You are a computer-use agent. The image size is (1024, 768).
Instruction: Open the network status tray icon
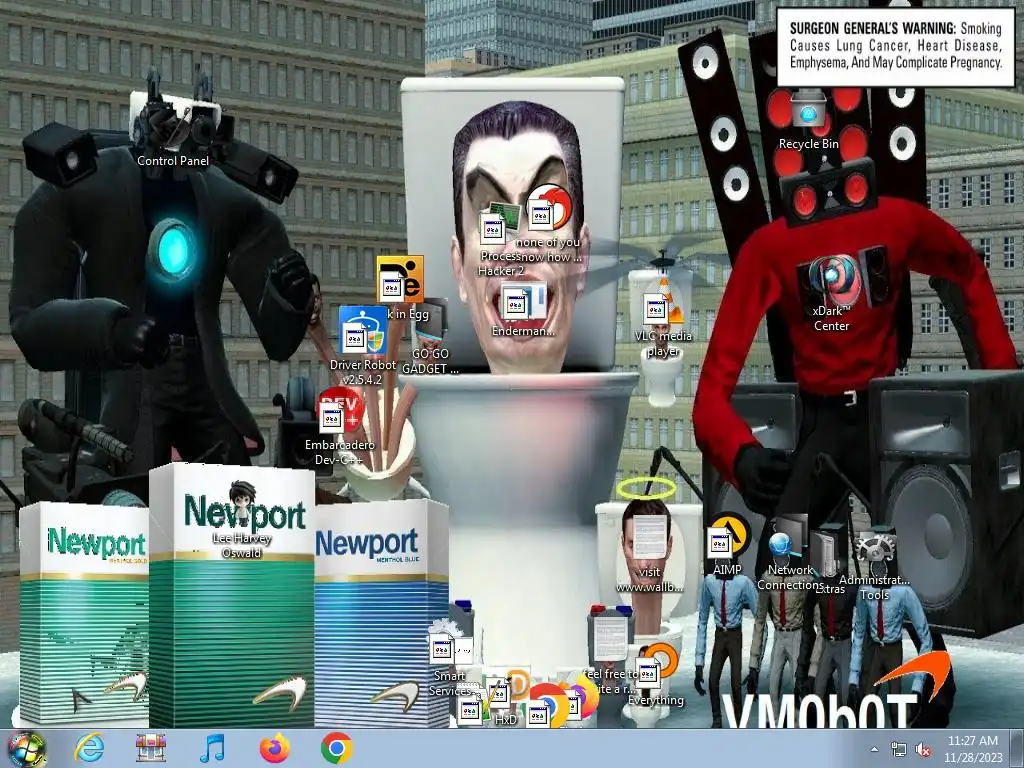(x=899, y=749)
